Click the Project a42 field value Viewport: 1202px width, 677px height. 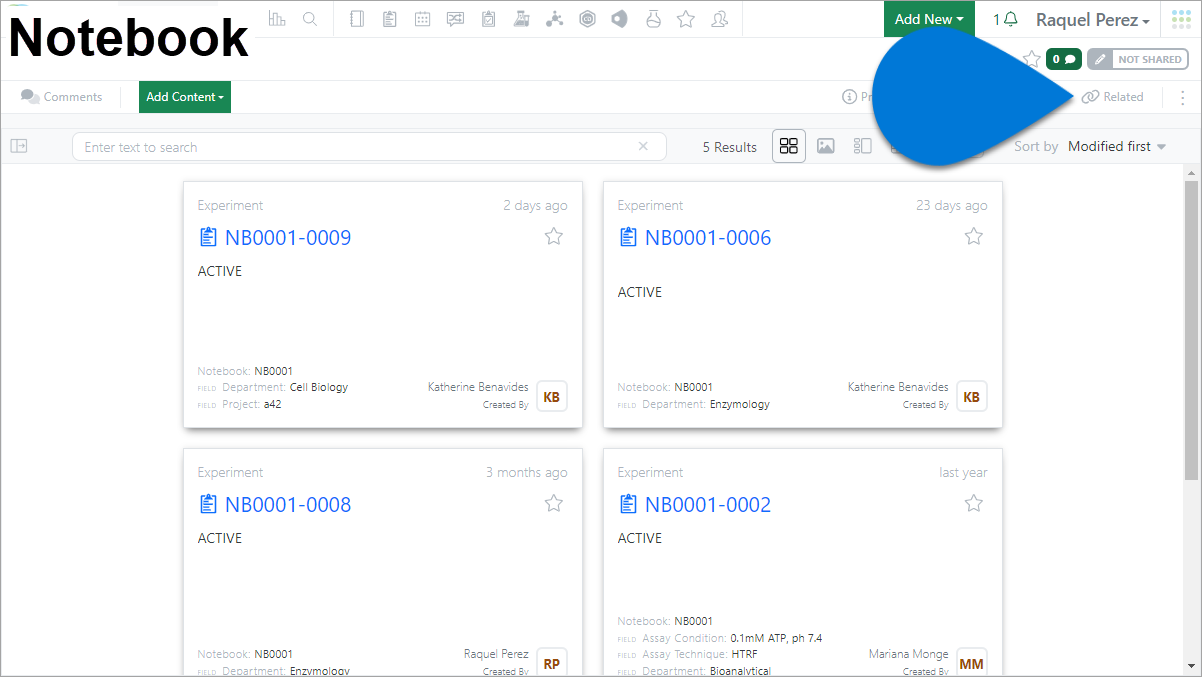pyautogui.click(x=273, y=404)
